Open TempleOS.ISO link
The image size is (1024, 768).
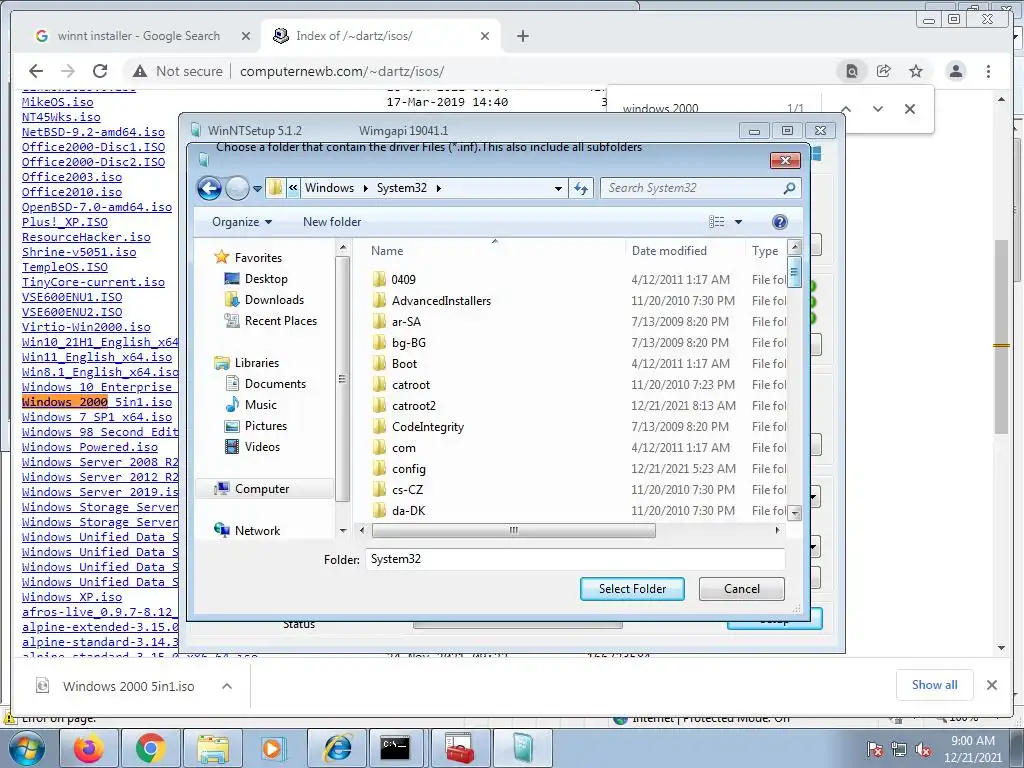coord(65,267)
